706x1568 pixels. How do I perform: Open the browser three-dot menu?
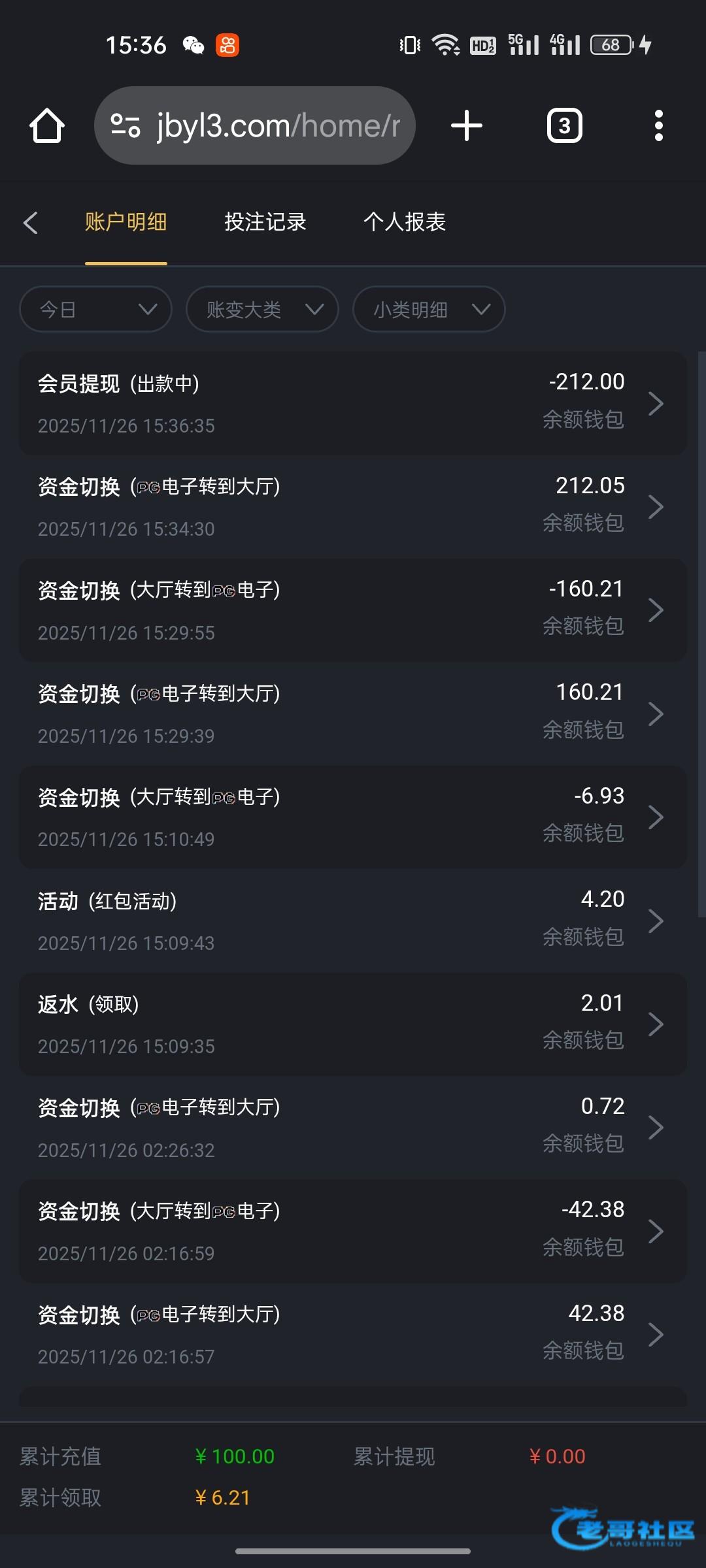(658, 125)
